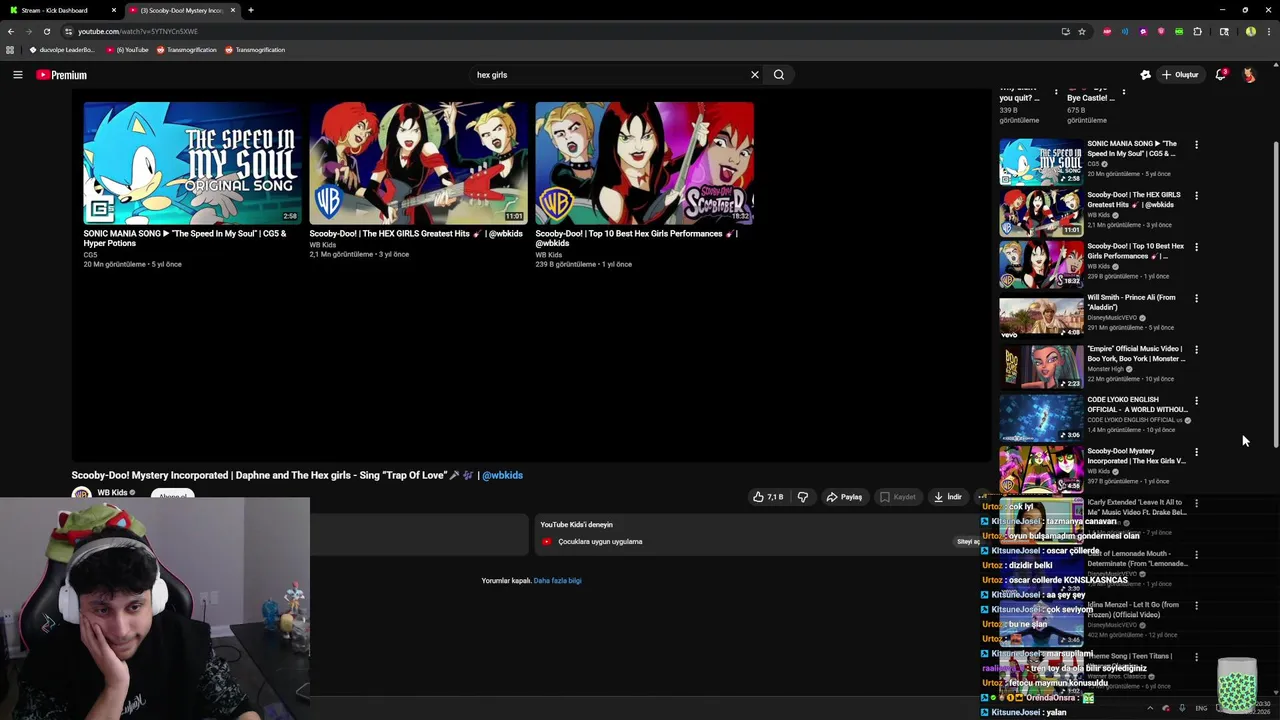Open Chrome profile avatar

(x=1250, y=31)
